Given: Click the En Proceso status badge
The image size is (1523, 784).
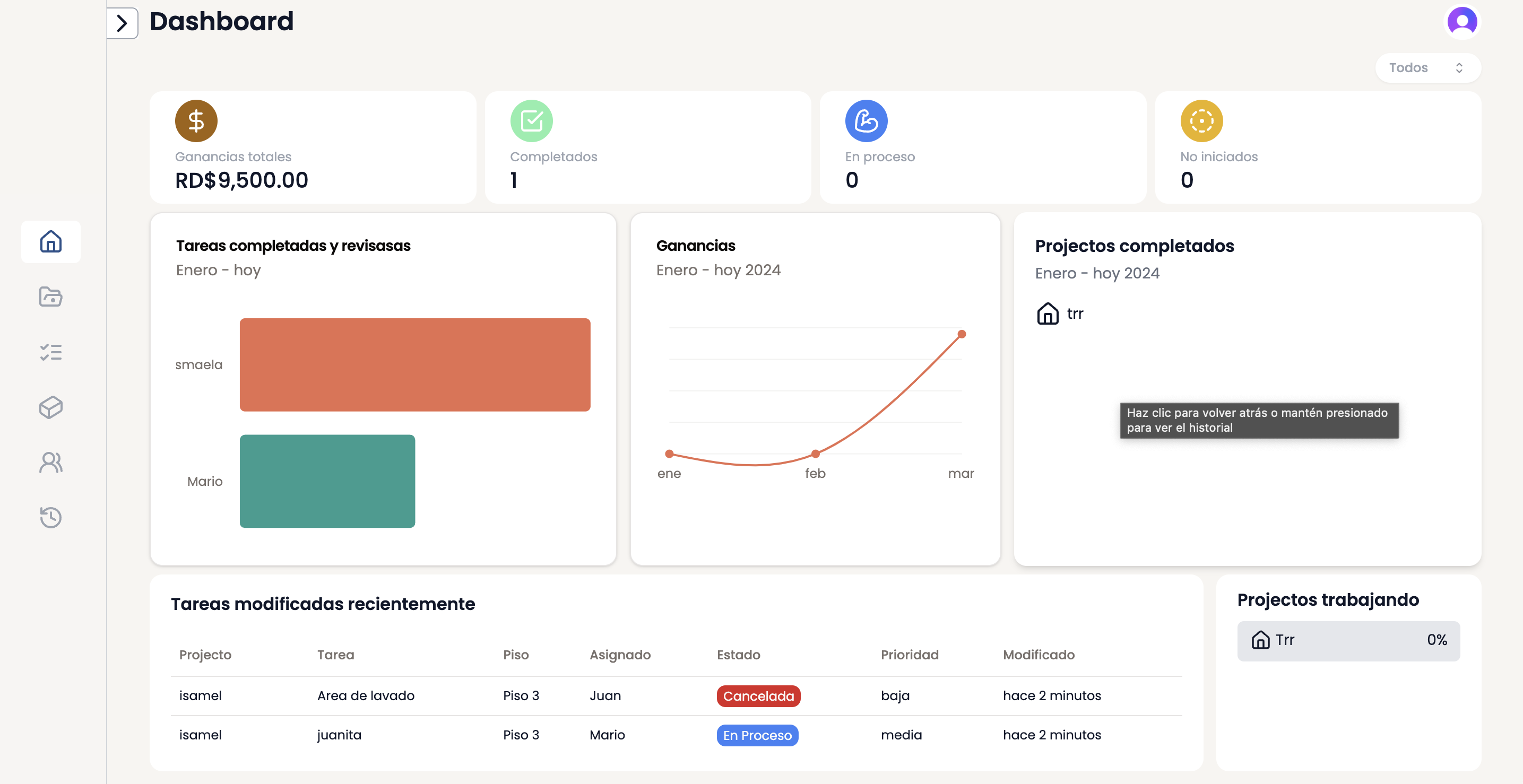Looking at the screenshot, I should coord(757,736).
